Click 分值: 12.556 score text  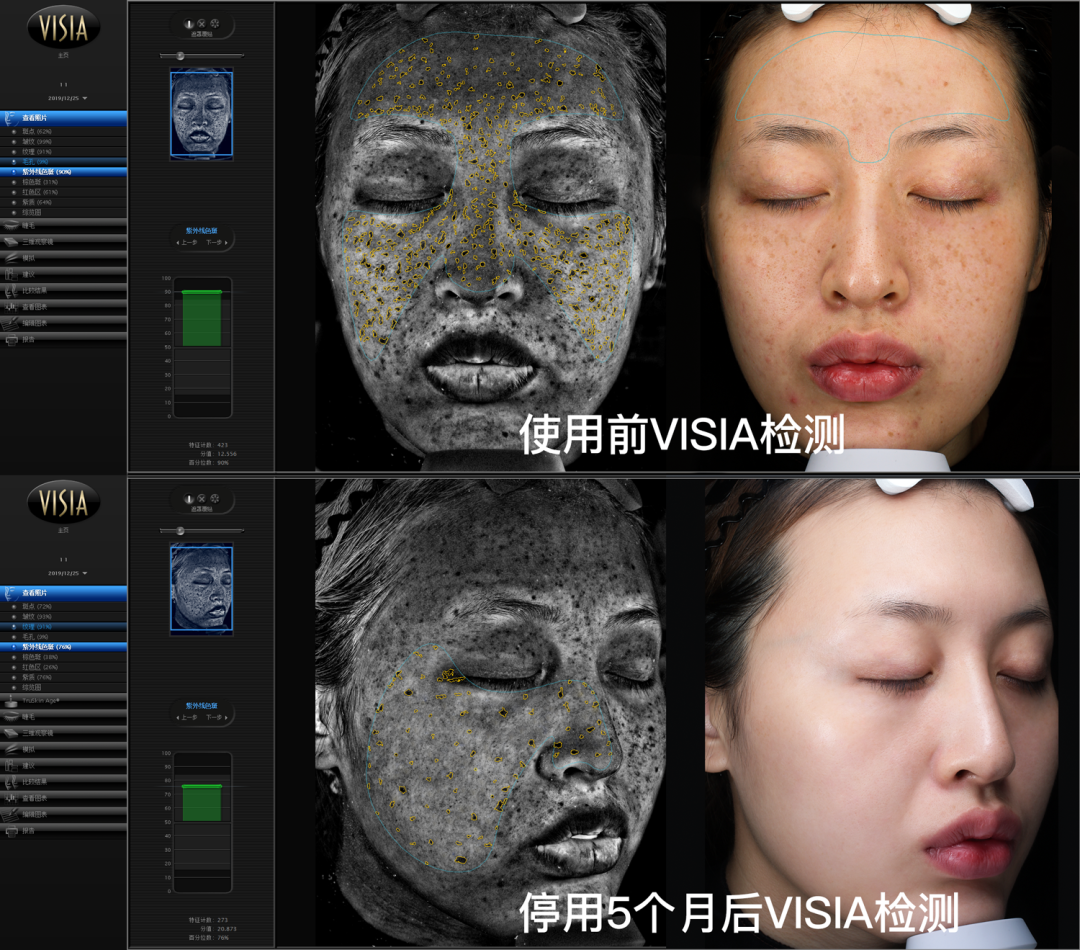click(x=218, y=454)
